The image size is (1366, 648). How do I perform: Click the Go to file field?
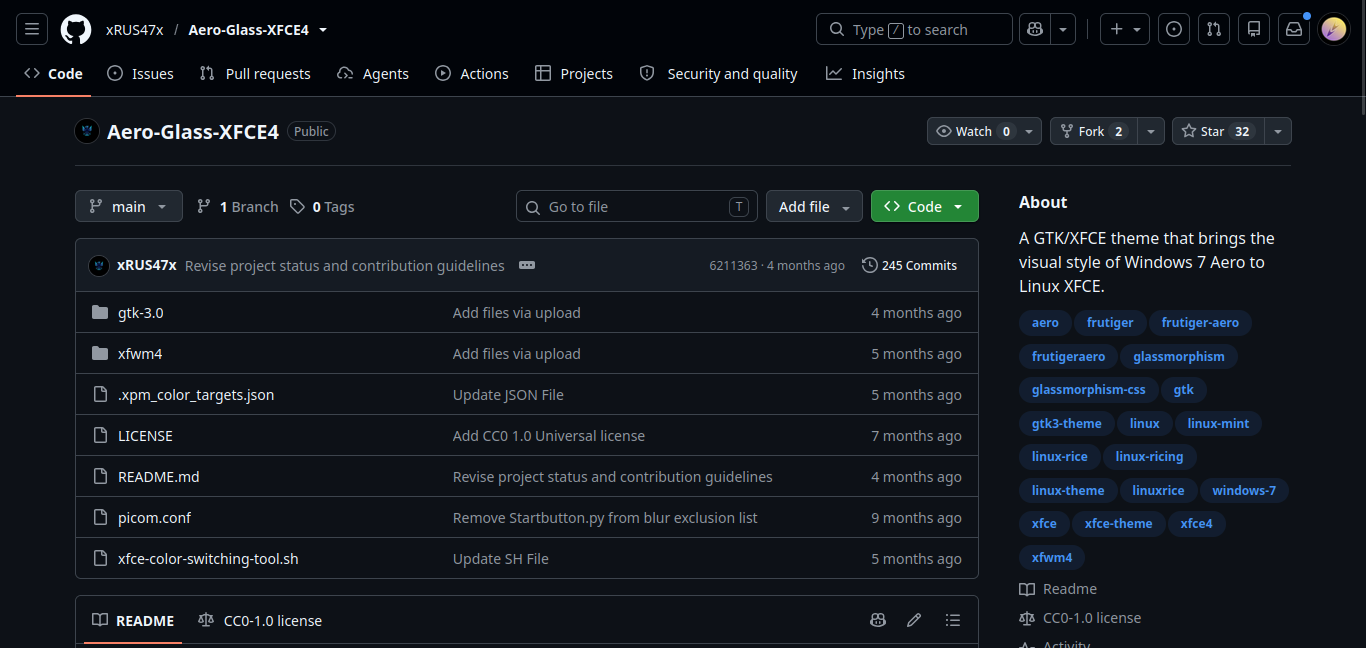[x=637, y=207]
